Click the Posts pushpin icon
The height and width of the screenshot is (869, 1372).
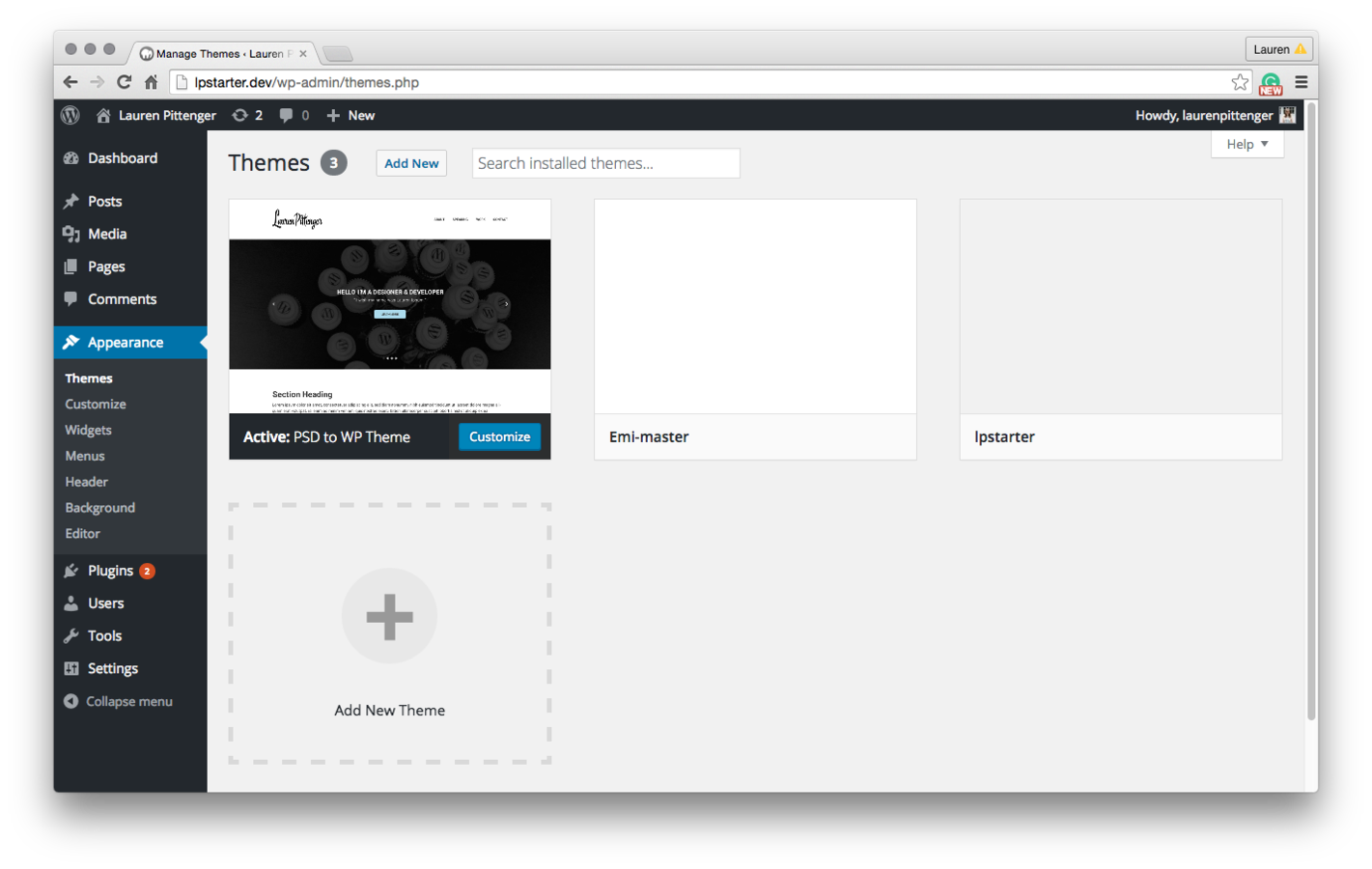[70, 201]
